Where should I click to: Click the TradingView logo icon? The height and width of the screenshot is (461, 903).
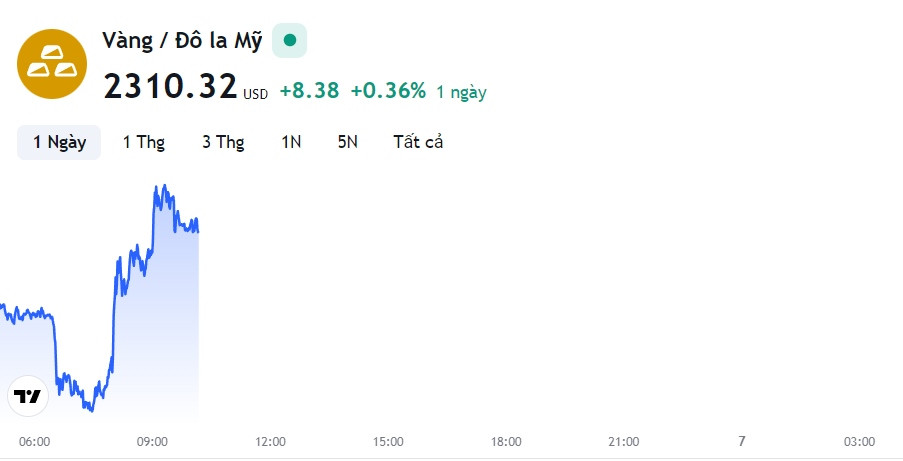(x=28, y=396)
